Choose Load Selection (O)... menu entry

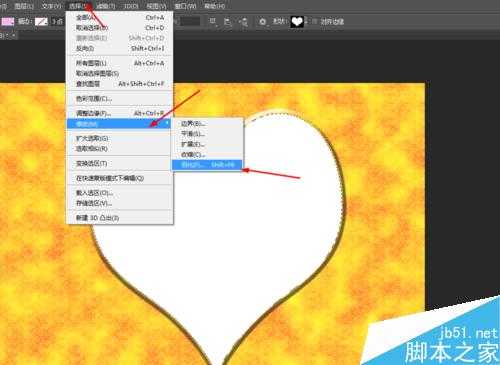click(x=120, y=193)
